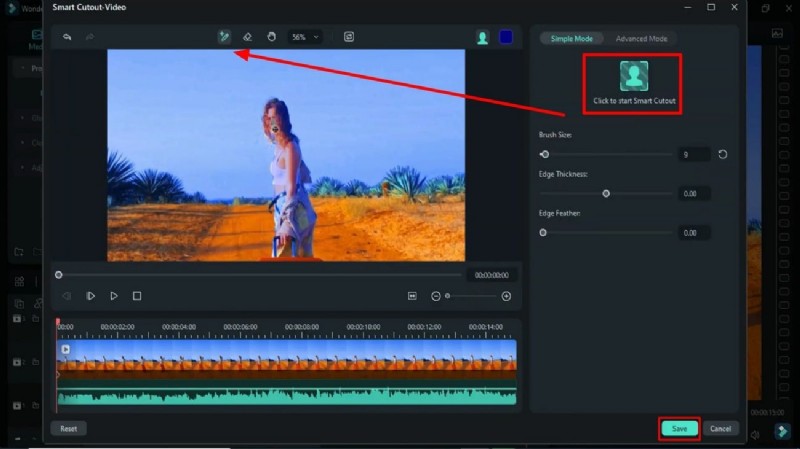Click the start Smart Cutout icon
800x449 pixels.
click(633, 76)
